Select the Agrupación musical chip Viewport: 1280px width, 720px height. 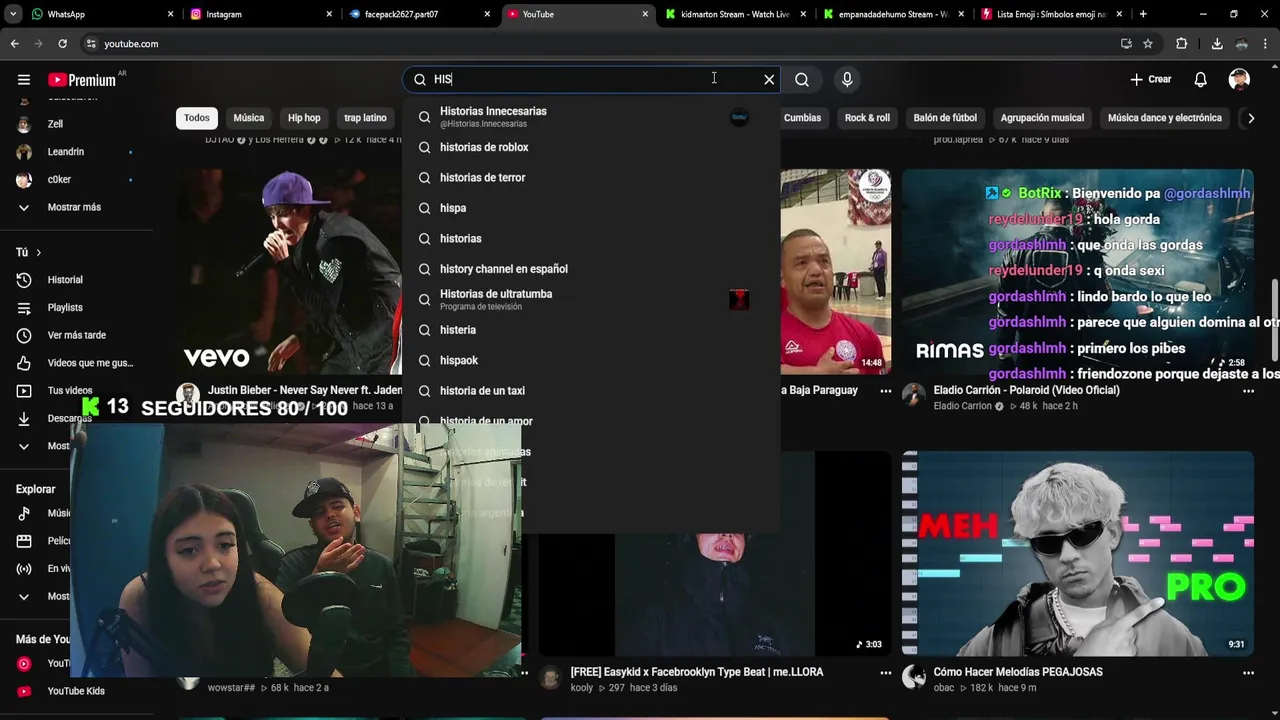[1042, 118]
